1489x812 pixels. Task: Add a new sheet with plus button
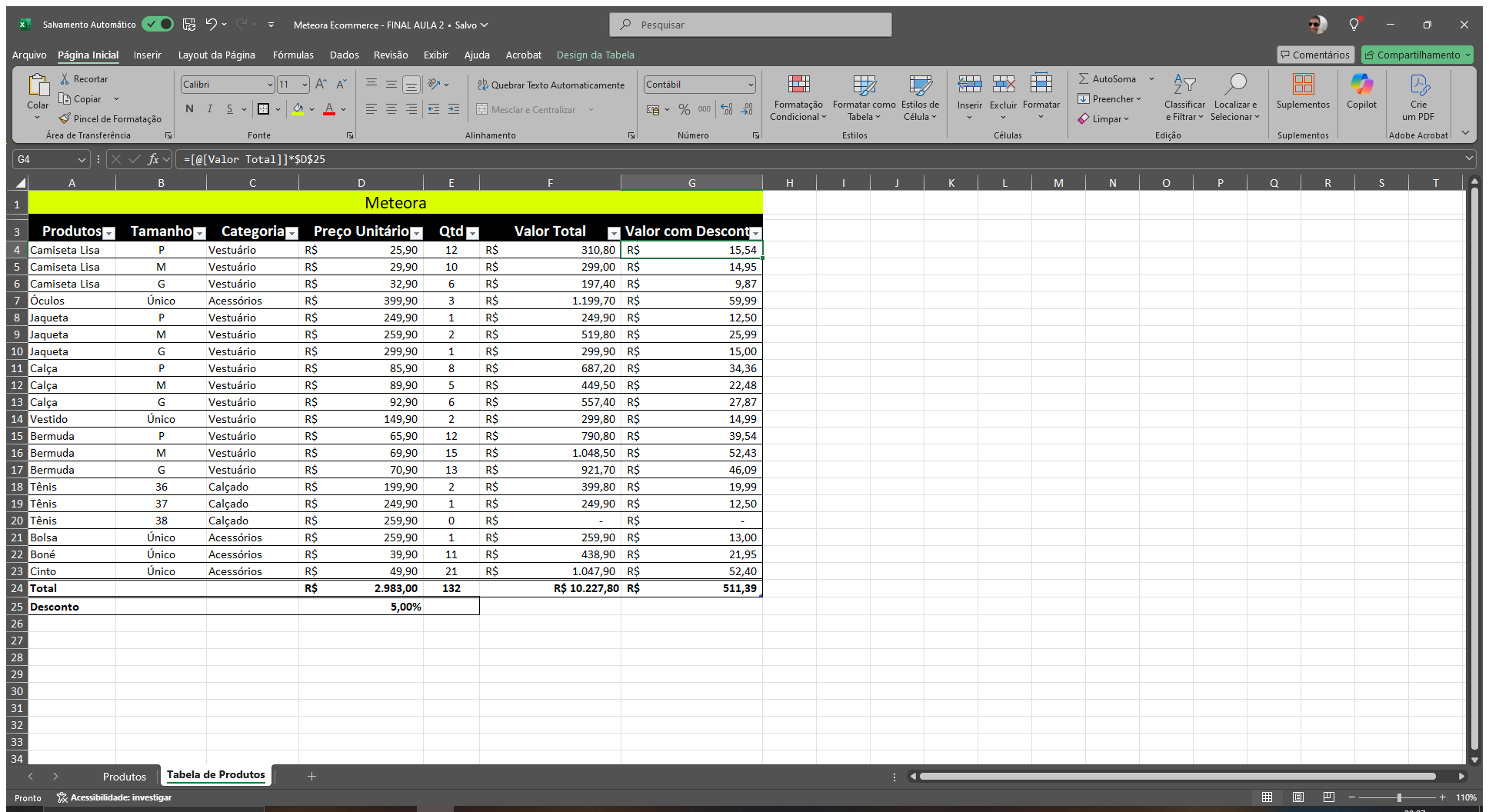(x=311, y=777)
